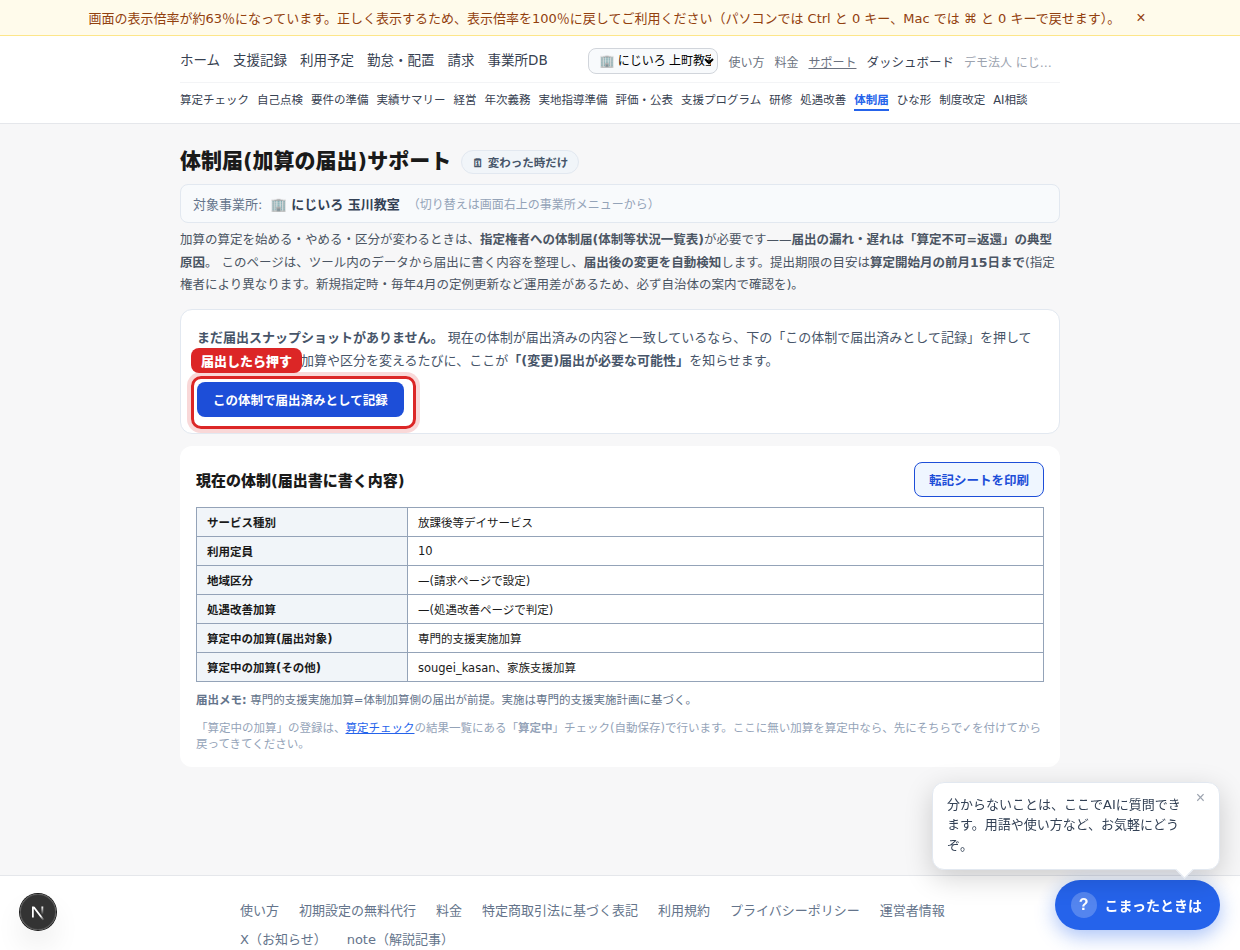Click the building icon beside にじいろ 玉川教室

pos(279,204)
